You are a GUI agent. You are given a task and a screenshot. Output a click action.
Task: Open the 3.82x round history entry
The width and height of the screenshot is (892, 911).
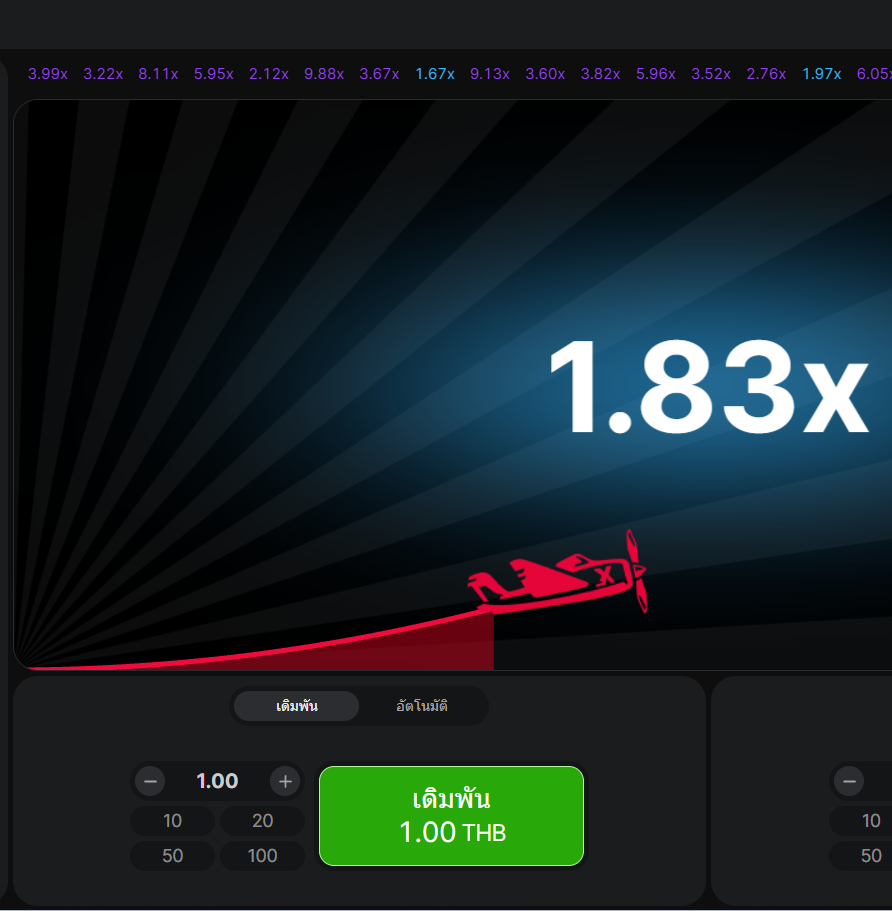click(x=600, y=74)
